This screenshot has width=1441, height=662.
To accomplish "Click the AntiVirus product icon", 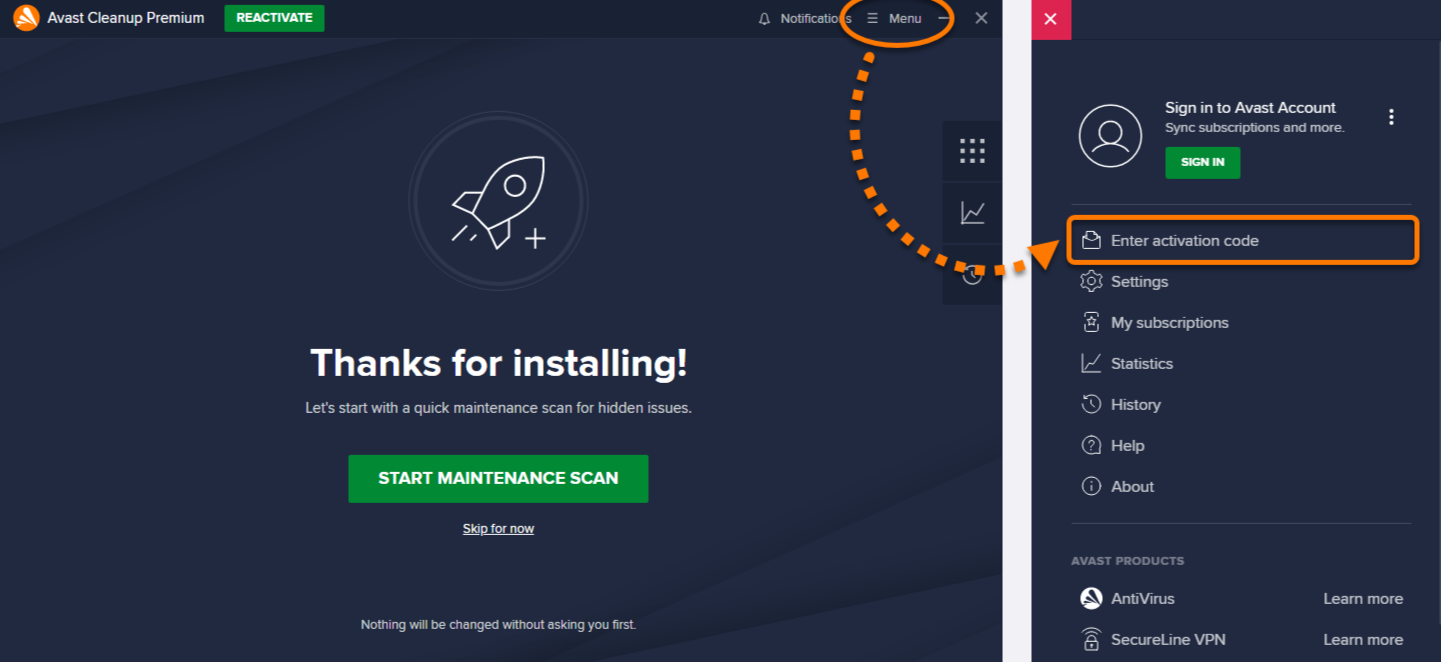I will click(x=1091, y=599).
